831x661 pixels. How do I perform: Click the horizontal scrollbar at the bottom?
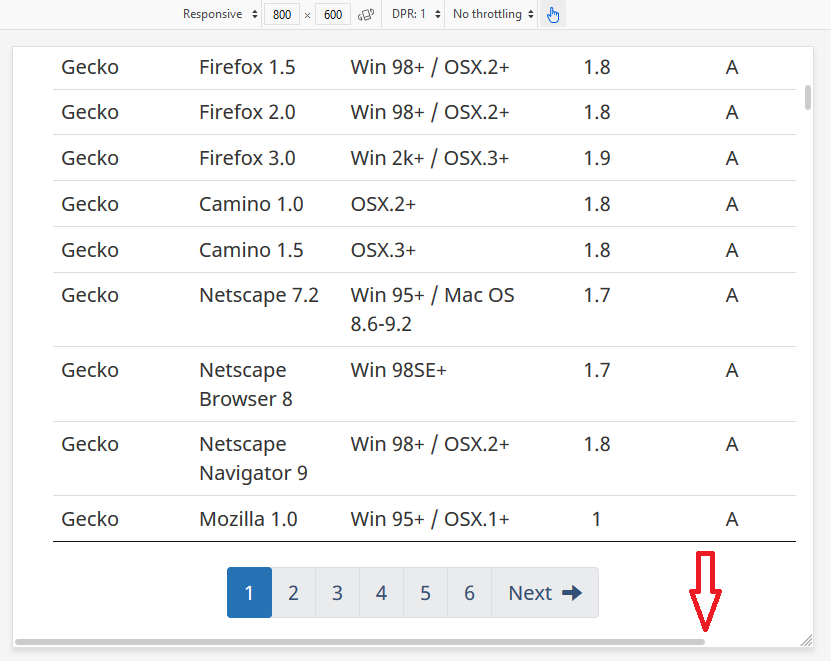point(360,642)
